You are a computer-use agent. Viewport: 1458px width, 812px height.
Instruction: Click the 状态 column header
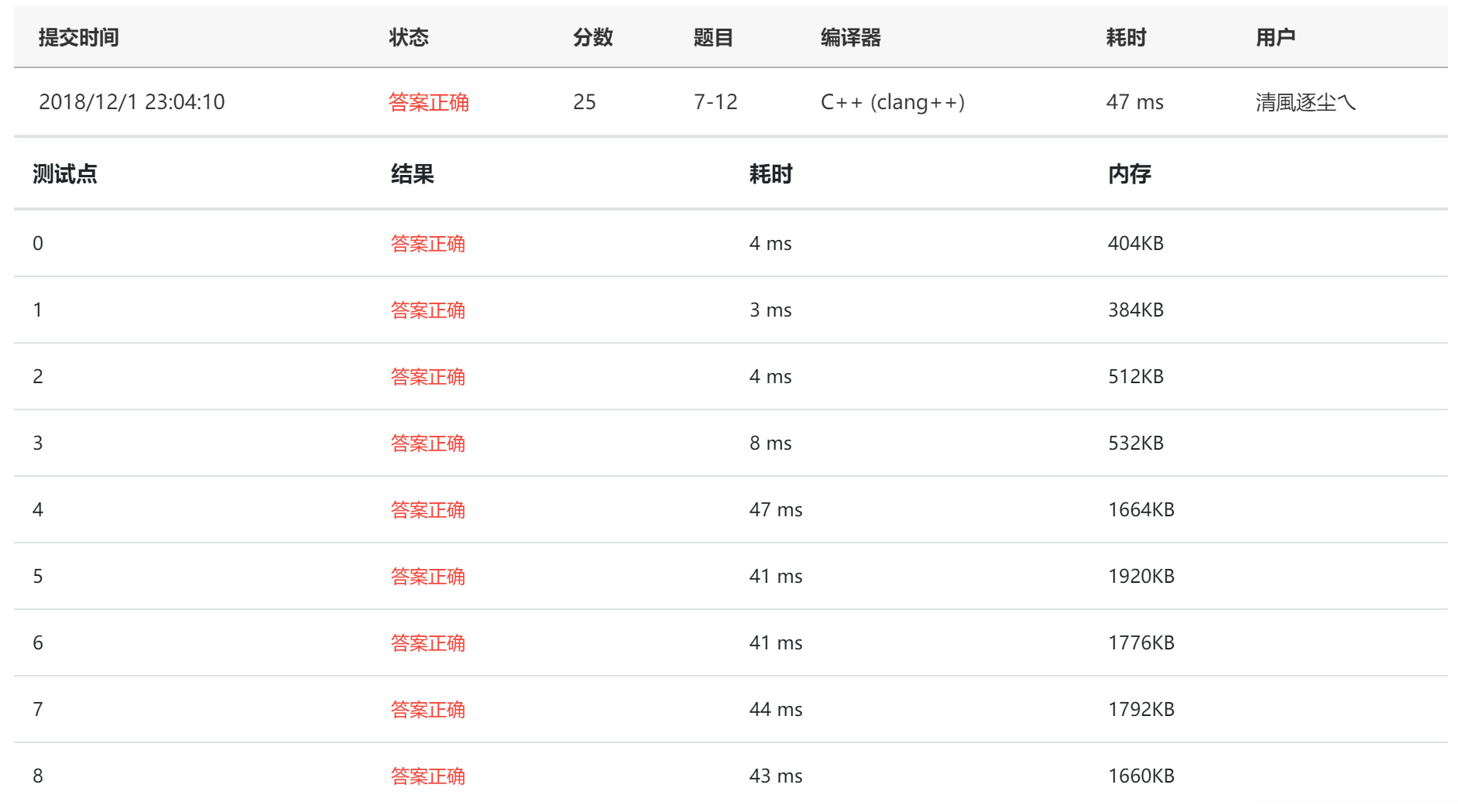coord(409,37)
